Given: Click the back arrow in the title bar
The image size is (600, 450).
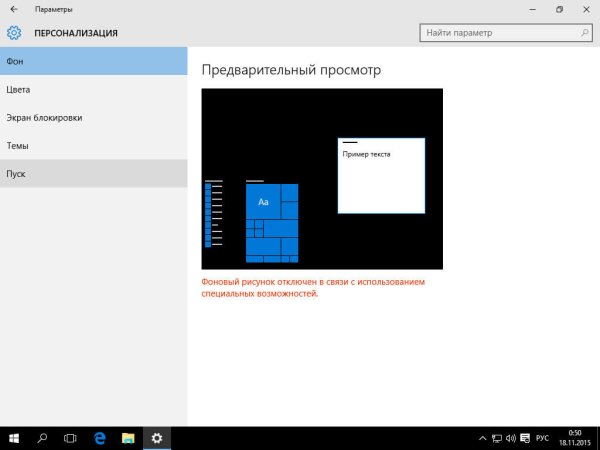Looking at the screenshot, I should click(13, 9).
